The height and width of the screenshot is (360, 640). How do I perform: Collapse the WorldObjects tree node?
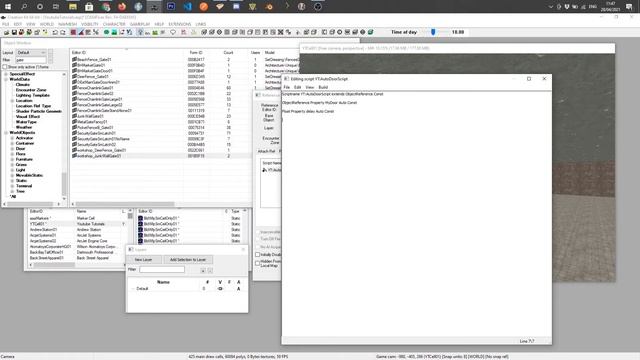[6, 133]
